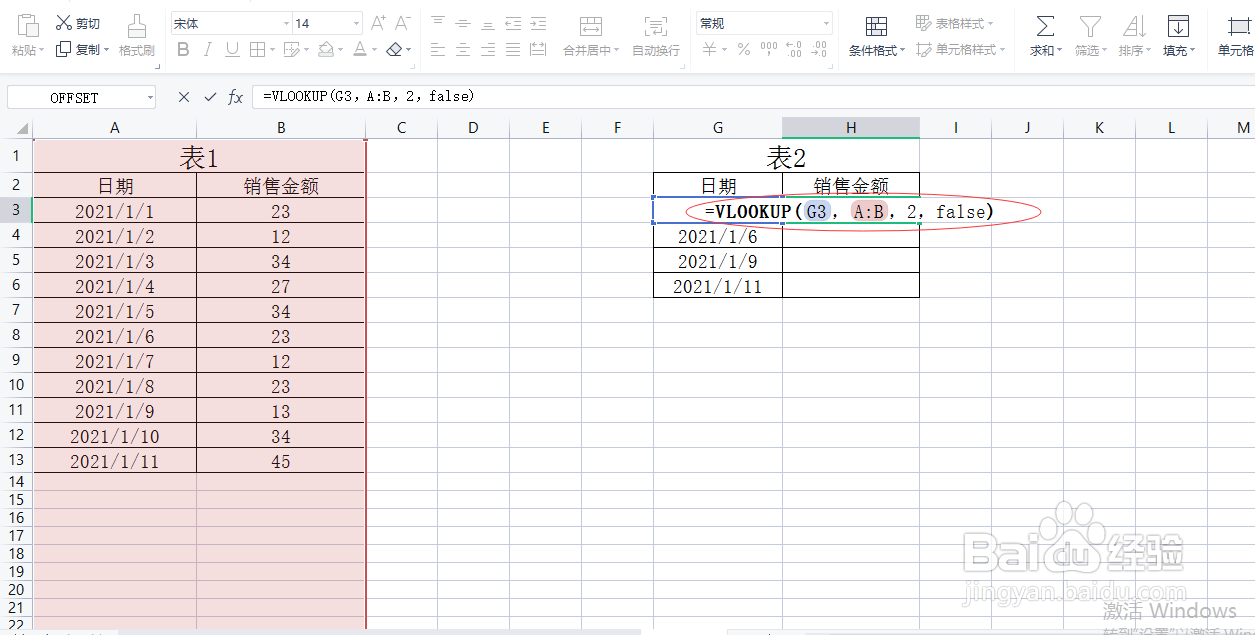This screenshot has height=635, width=1255.
Task: Click cell B6 showing 27
Action: click(x=281, y=286)
